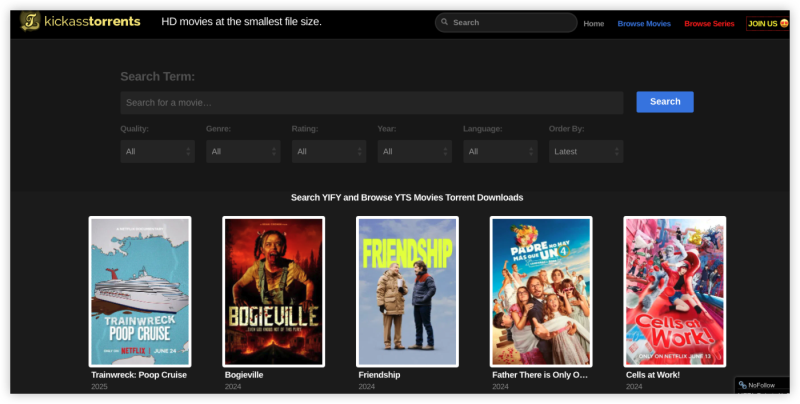Image resolution: width=800 pixels, height=404 pixels.
Task: Click the kickasstorrents logo icon
Action: pyautogui.click(x=30, y=21)
